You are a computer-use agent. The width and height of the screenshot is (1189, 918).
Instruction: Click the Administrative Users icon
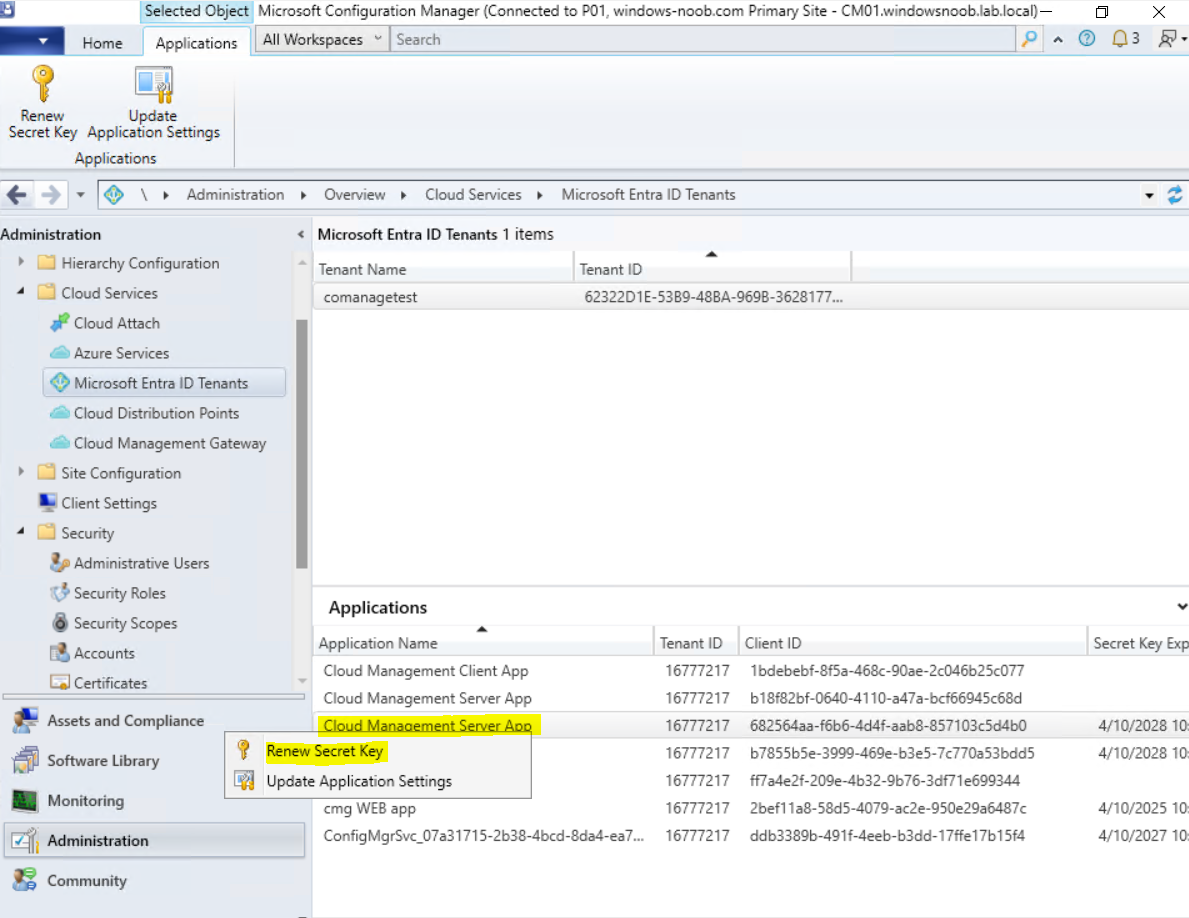tap(60, 562)
